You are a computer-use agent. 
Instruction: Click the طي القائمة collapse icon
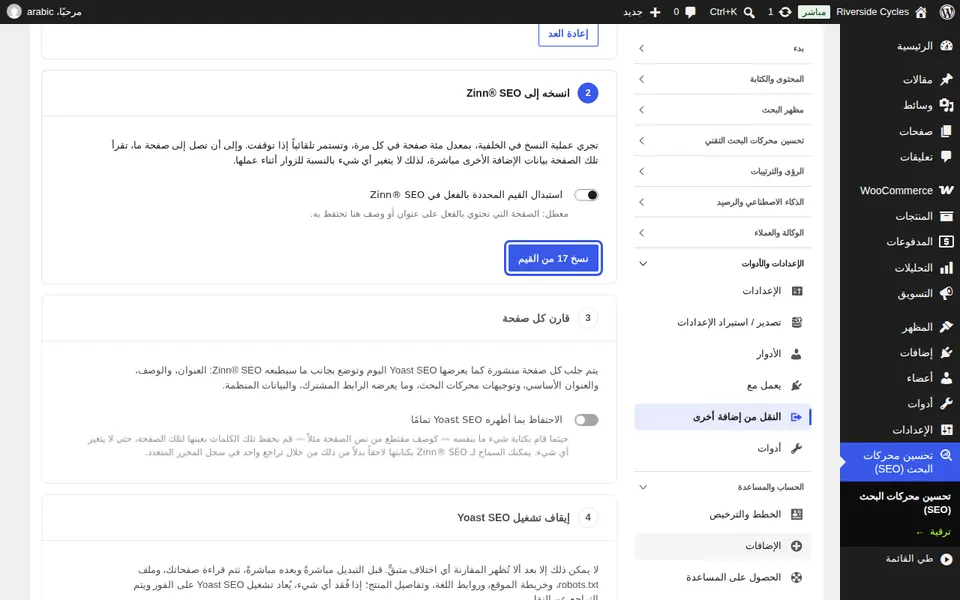pos(947,559)
